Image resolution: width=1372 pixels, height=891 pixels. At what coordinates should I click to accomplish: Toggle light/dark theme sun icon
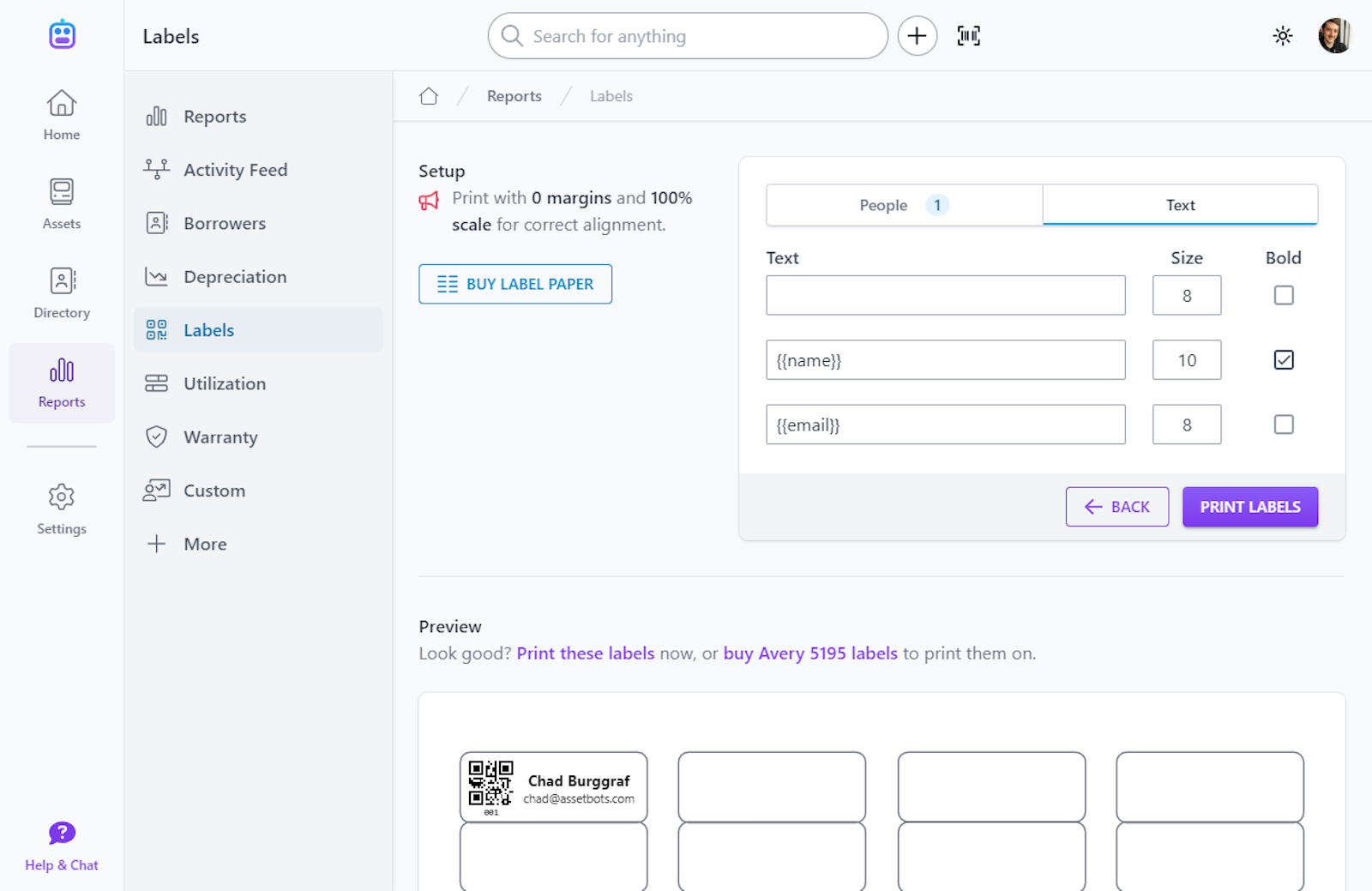pyautogui.click(x=1282, y=36)
